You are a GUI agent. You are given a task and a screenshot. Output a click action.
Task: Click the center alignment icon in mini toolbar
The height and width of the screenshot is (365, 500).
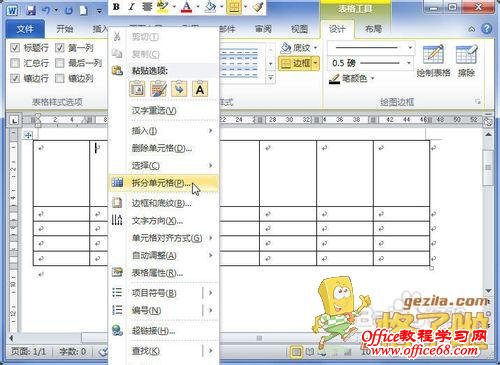click(x=147, y=7)
